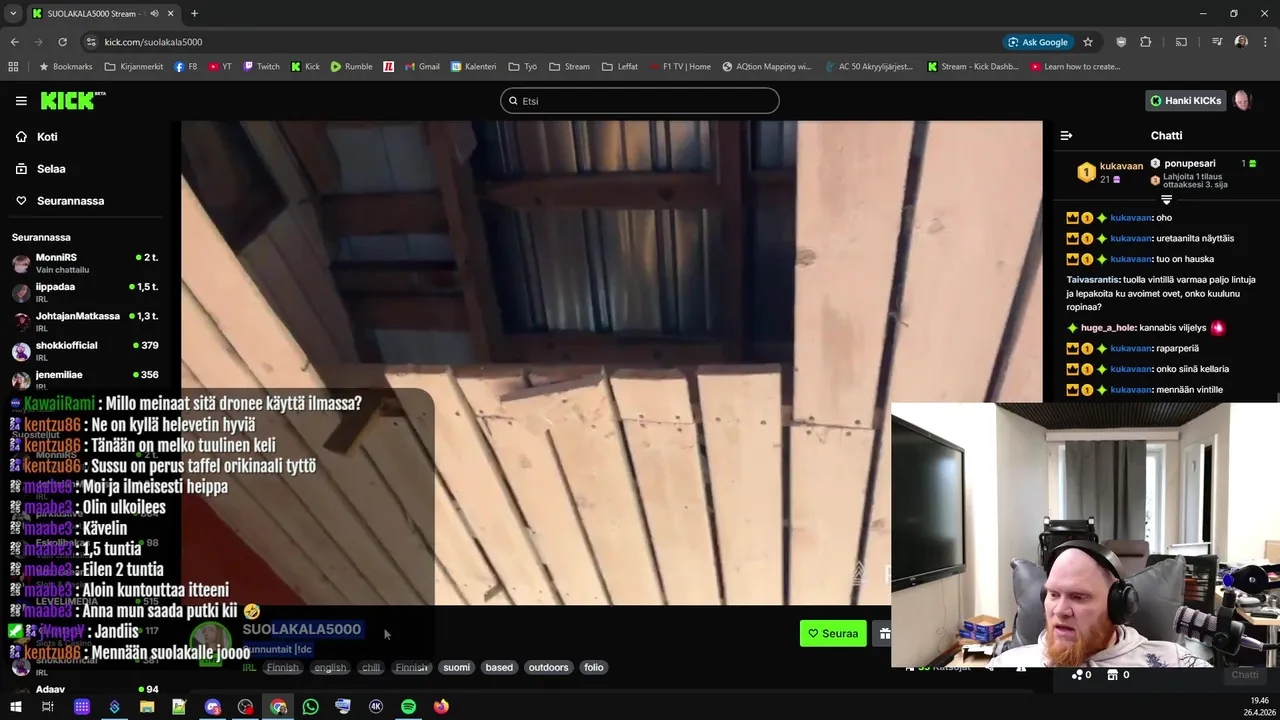Click the KICK logo

coord(72,100)
